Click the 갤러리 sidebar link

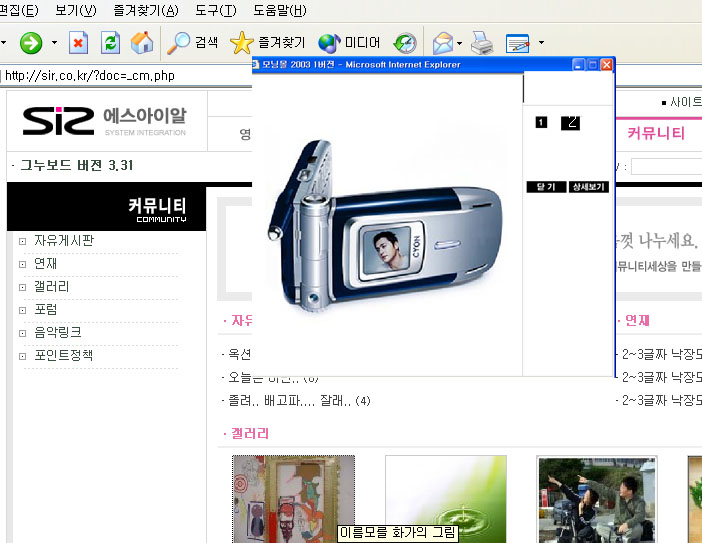(x=51, y=287)
